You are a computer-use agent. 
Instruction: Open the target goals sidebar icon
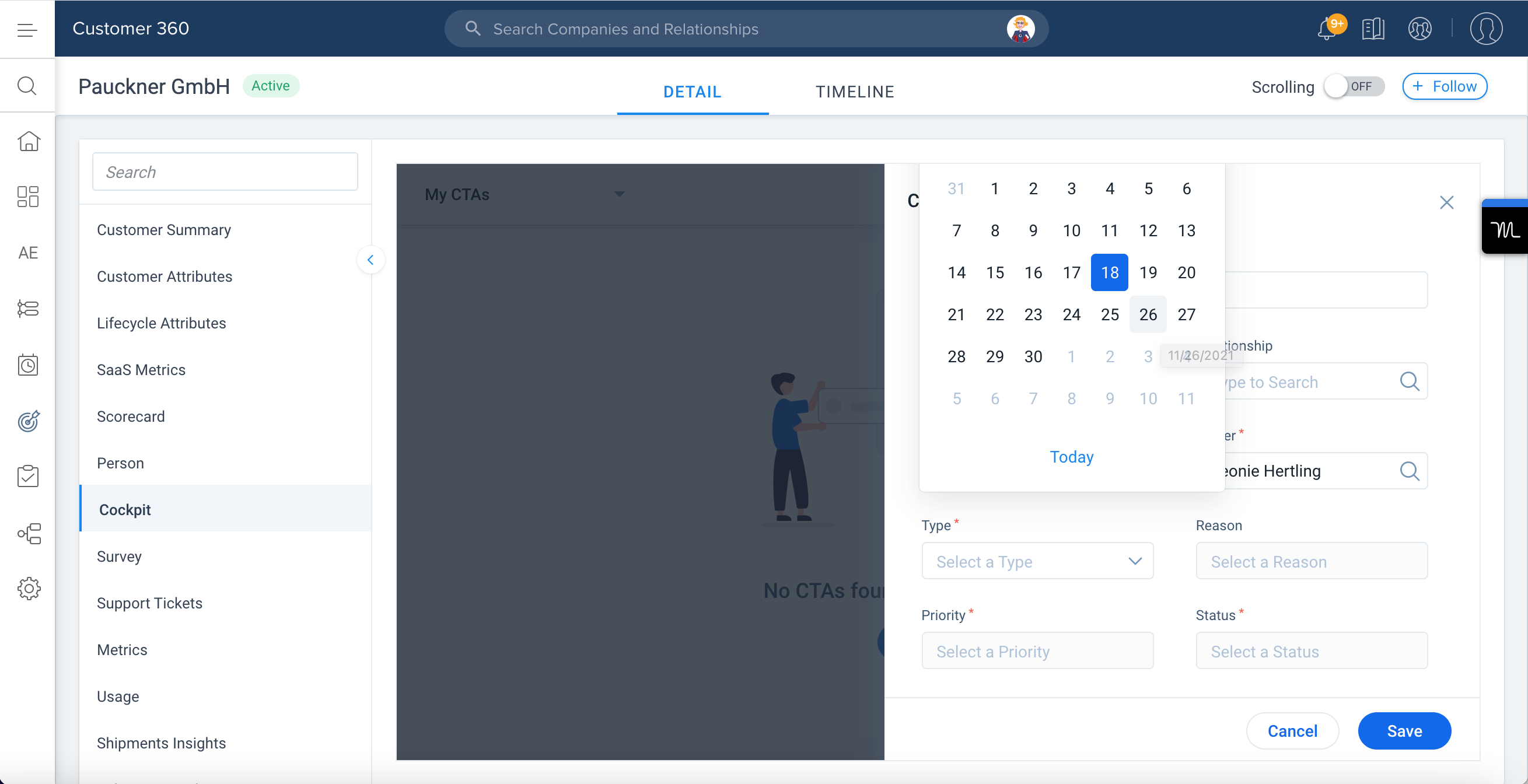29,421
